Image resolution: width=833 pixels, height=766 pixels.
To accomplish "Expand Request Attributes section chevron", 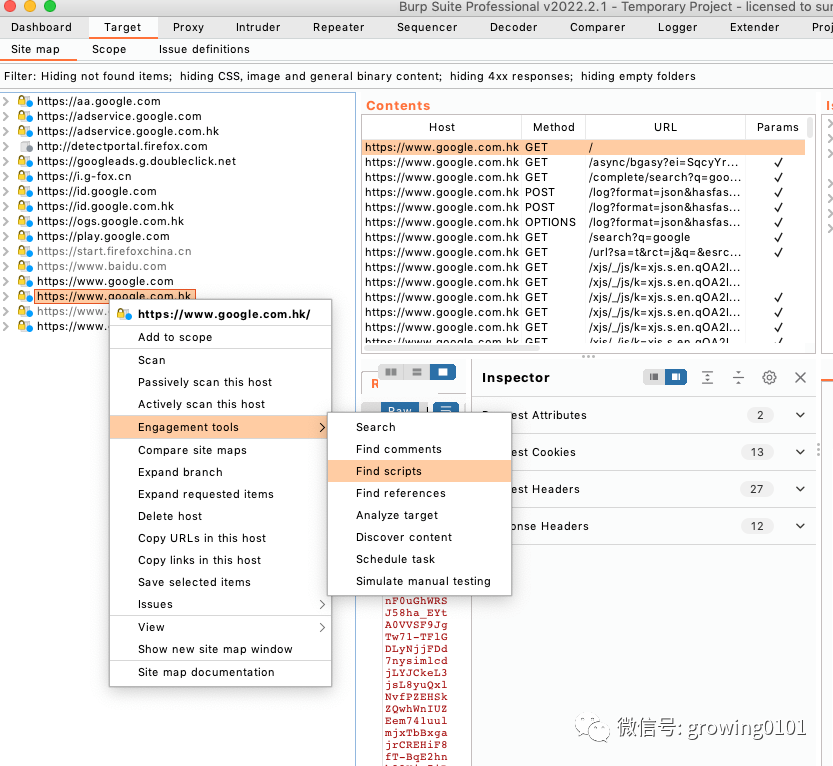I will [x=800, y=415].
